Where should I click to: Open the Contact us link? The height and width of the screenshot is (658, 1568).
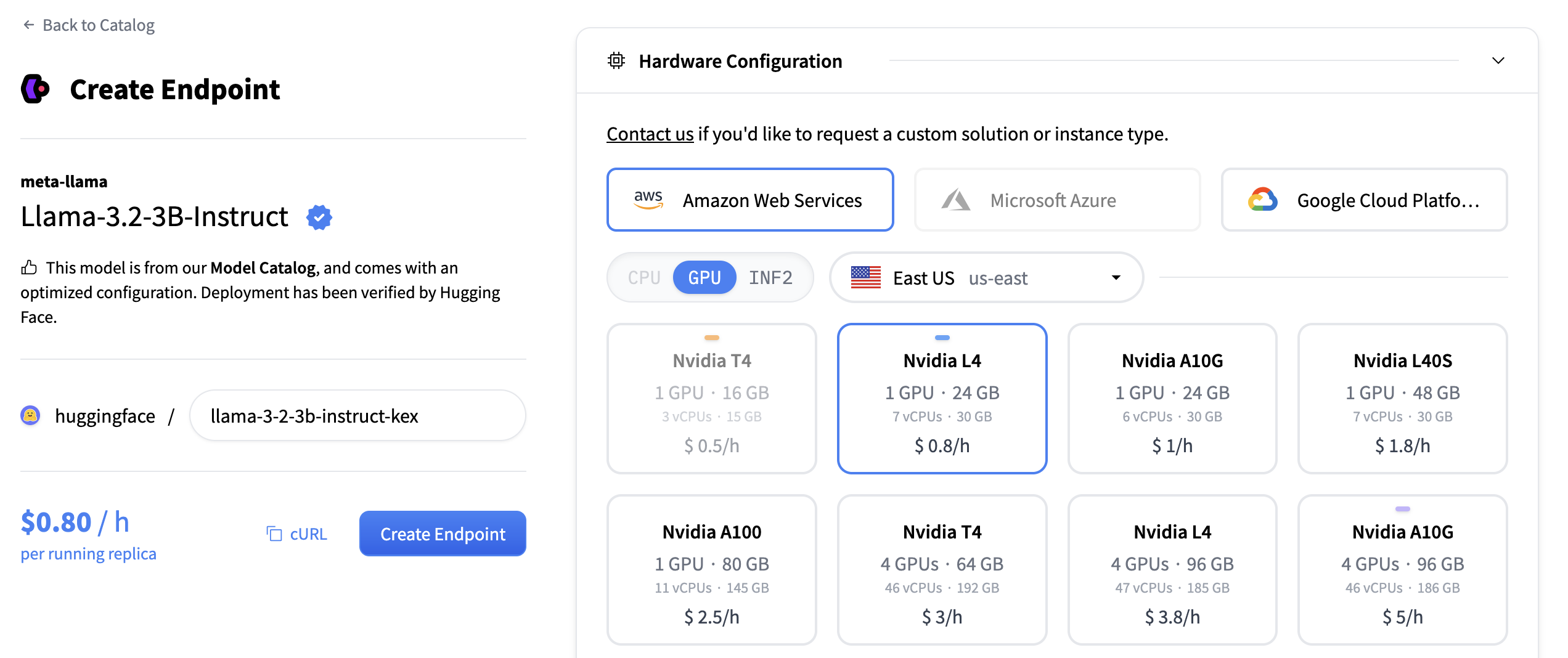click(650, 134)
